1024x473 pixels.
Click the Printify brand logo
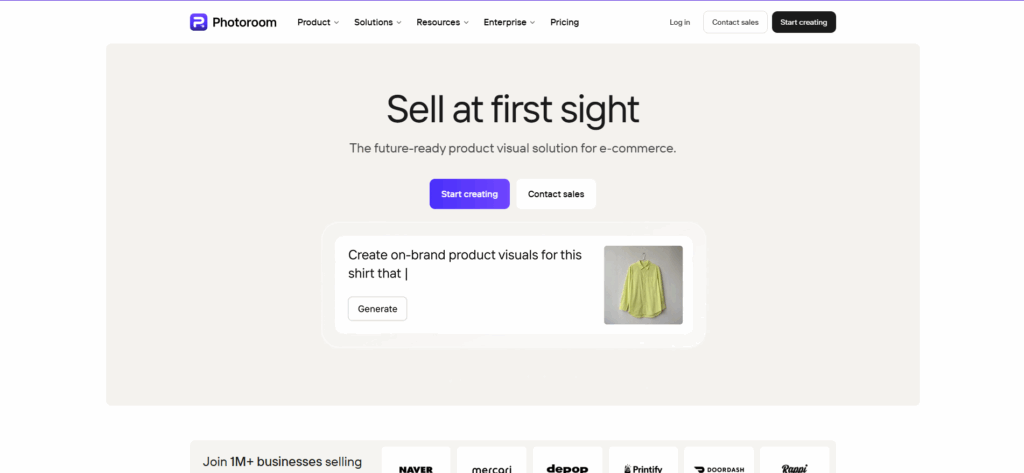coord(643,468)
